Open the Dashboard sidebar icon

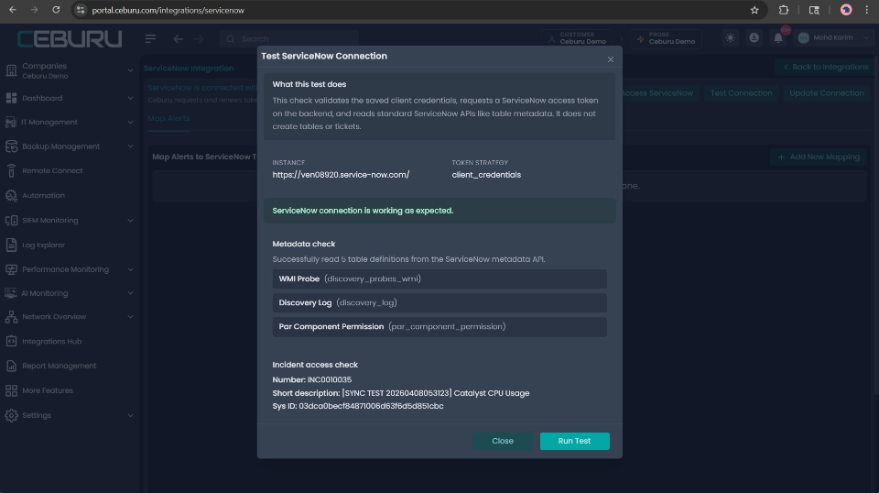click(x=11, y=98)
